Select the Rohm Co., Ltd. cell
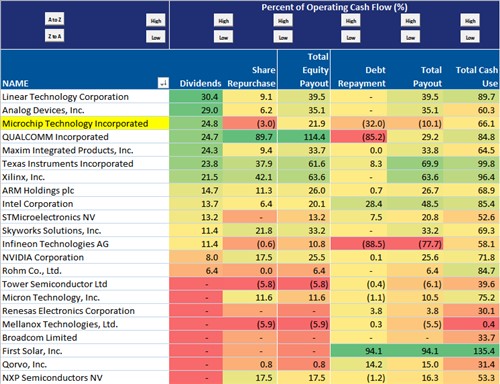 point(85,271)
